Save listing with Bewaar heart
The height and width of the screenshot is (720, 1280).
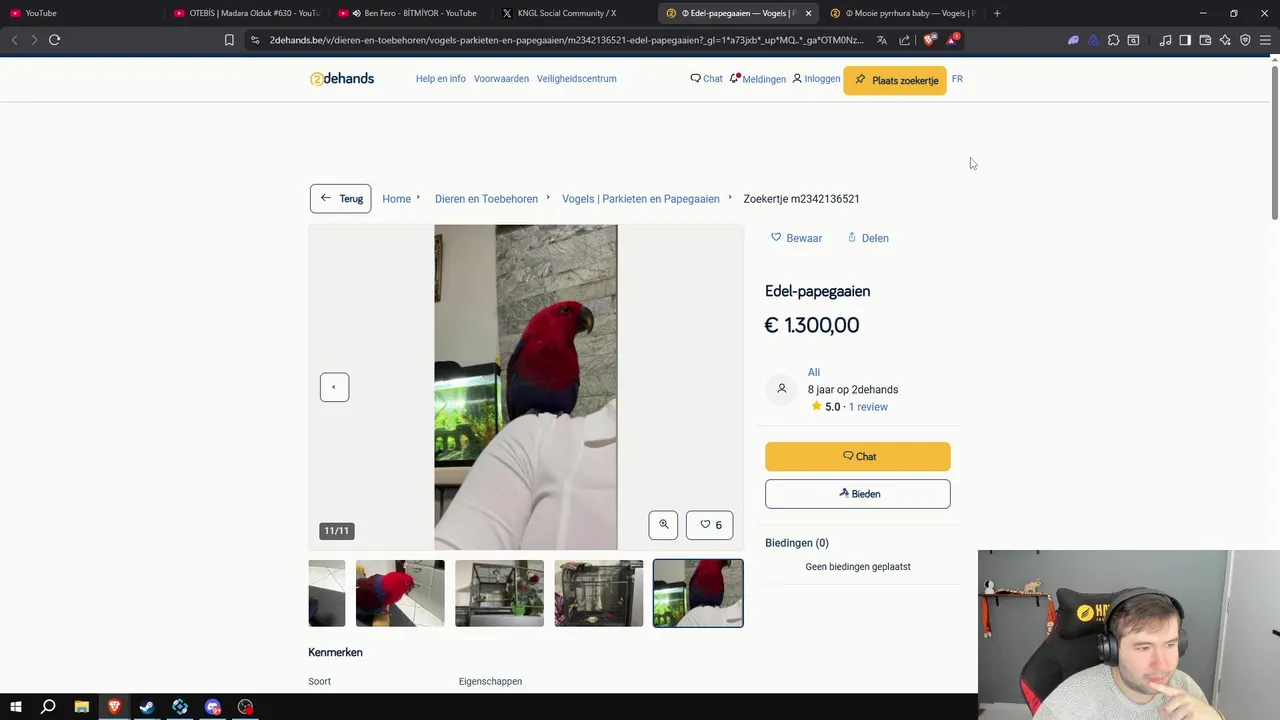[x=796, y=238]
